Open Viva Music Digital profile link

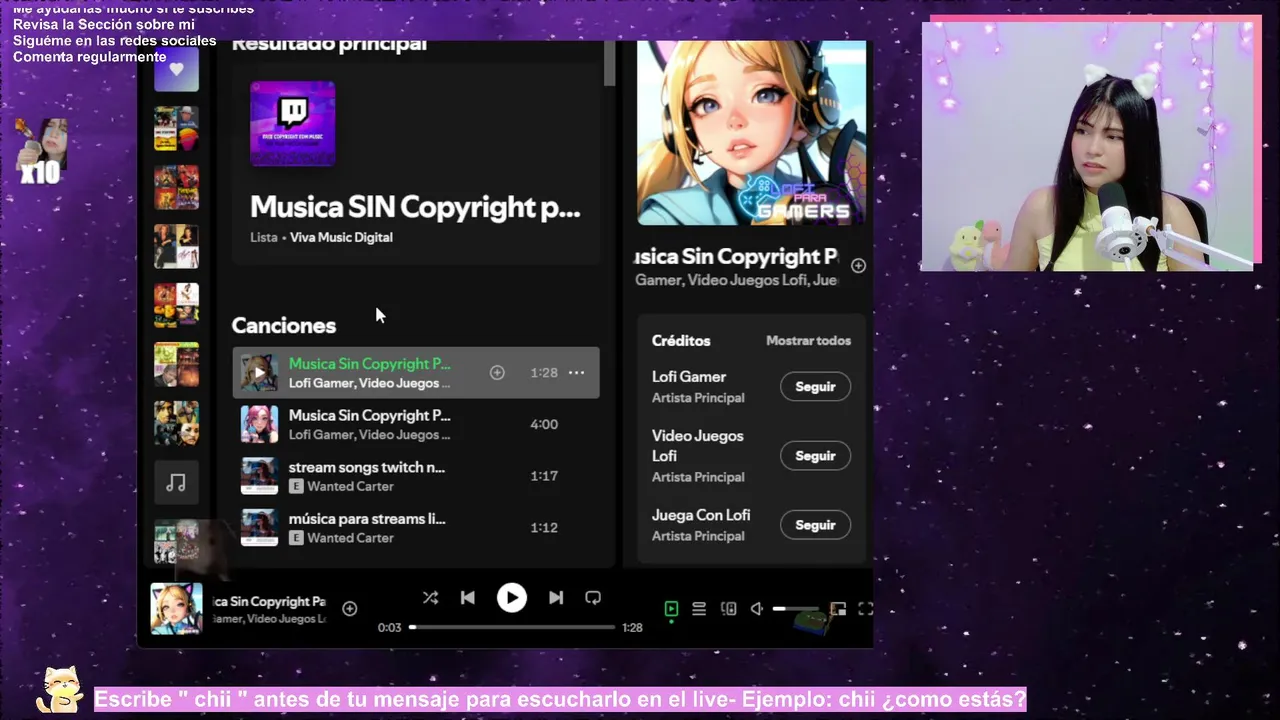click(x=341, y=237)
